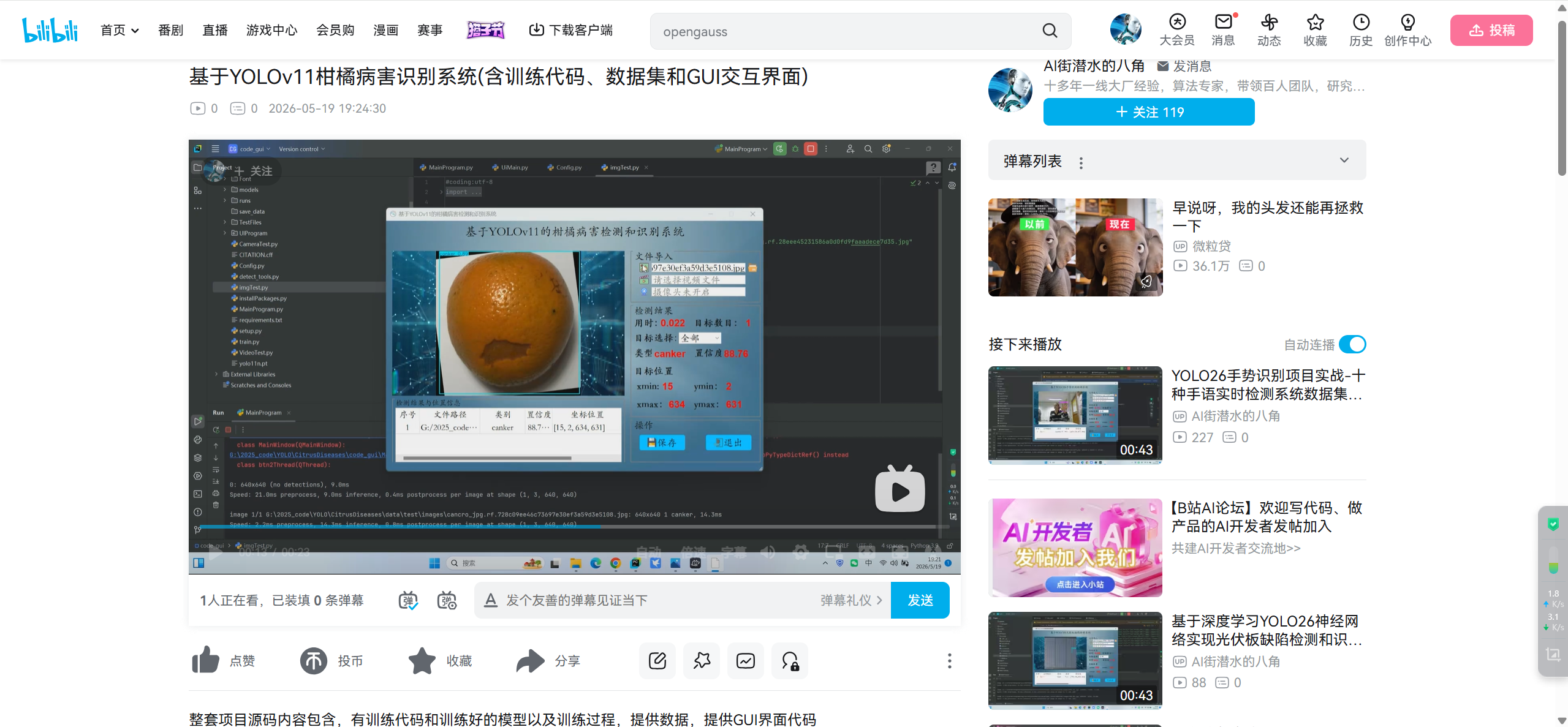
Task: Toggle danmaku display on/off icon
Action: coord(407,600)
